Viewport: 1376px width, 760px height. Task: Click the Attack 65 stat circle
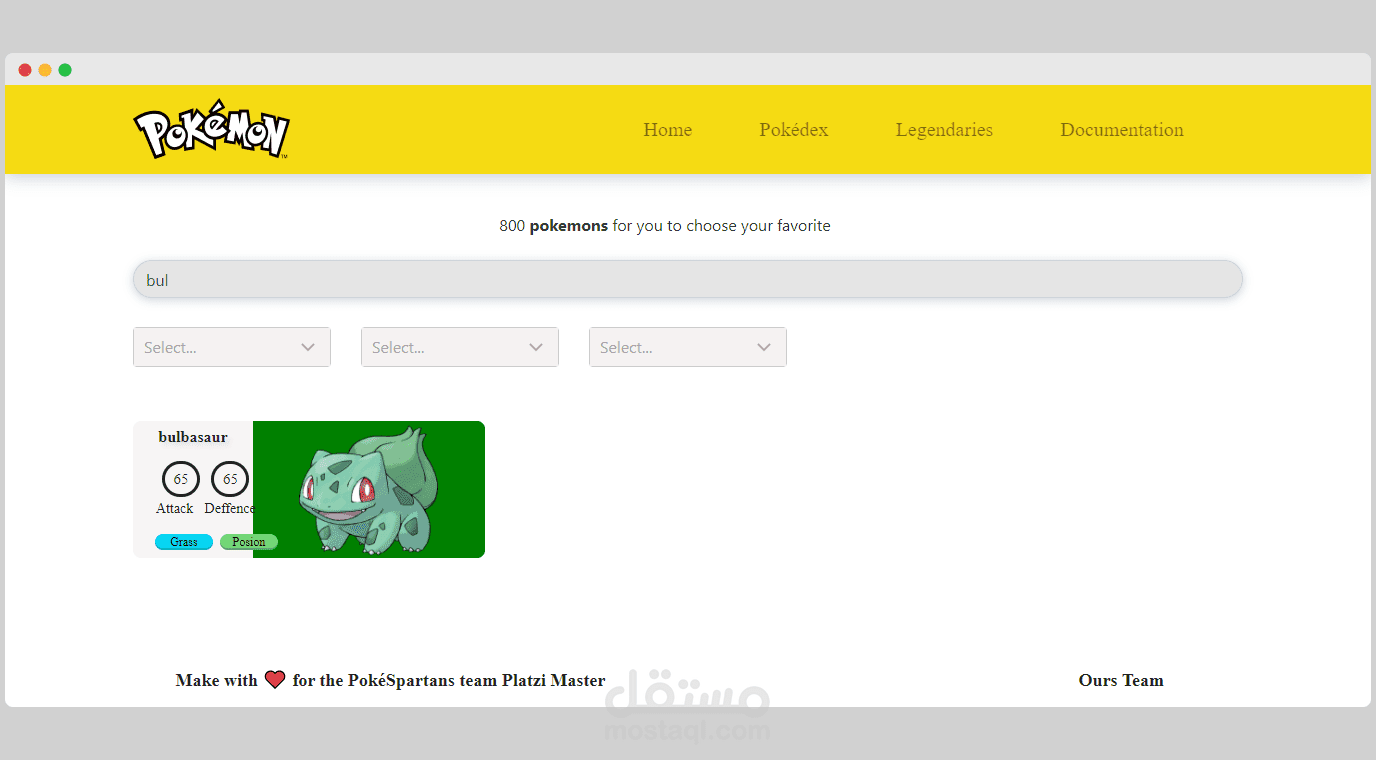tap(181, 479)
